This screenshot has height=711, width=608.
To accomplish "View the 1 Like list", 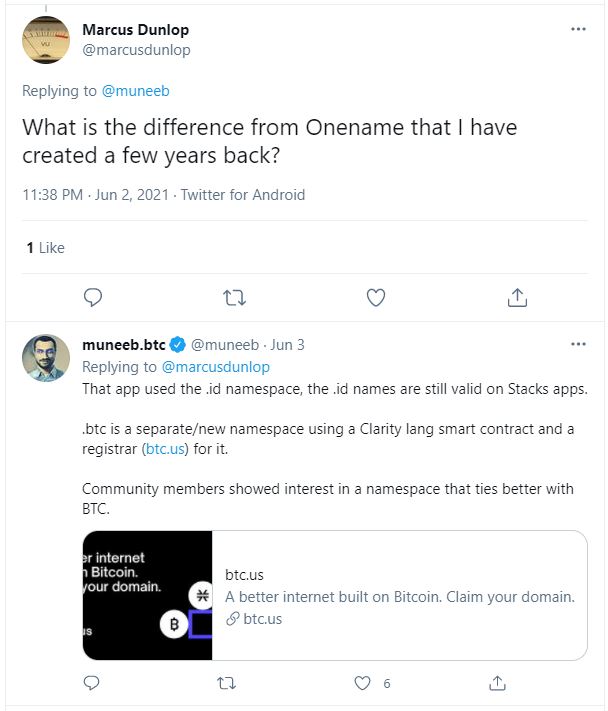I will [45, 247].
